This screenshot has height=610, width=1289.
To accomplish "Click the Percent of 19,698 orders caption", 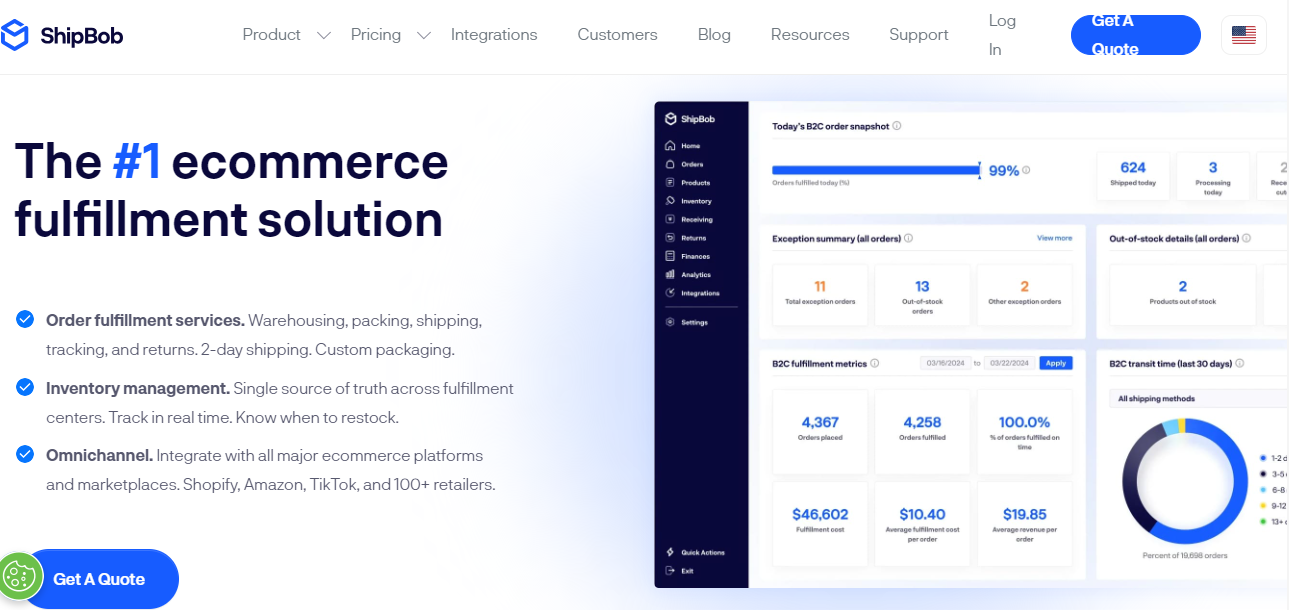I will coord(1185,555).
